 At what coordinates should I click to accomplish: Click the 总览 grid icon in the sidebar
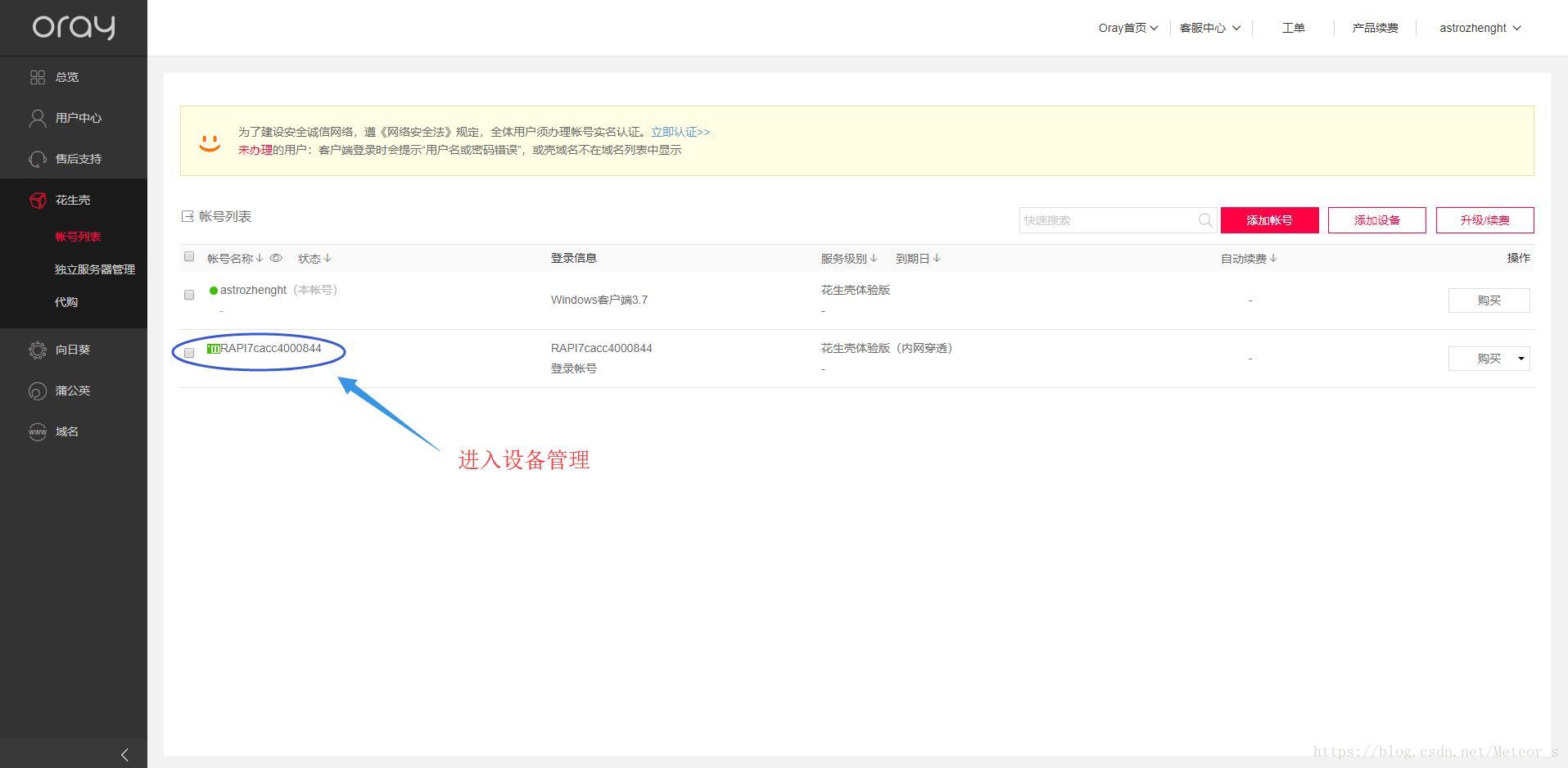38,77
